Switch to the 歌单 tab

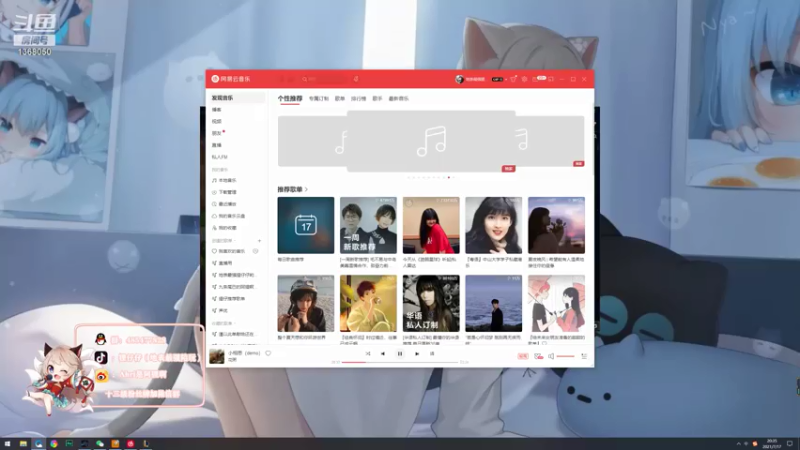(340, 98)
